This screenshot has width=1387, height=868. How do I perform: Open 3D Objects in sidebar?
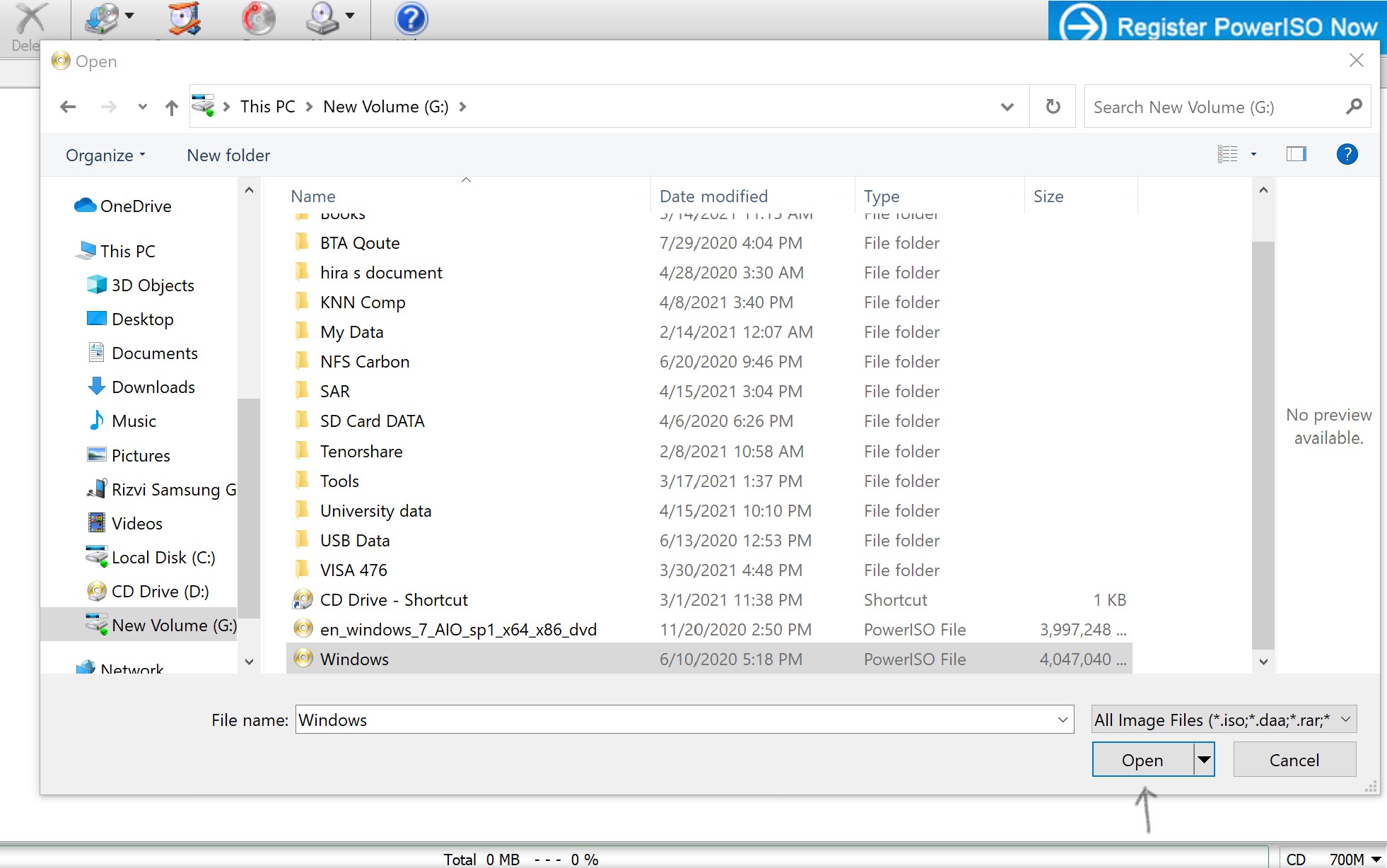pos(140,286)
